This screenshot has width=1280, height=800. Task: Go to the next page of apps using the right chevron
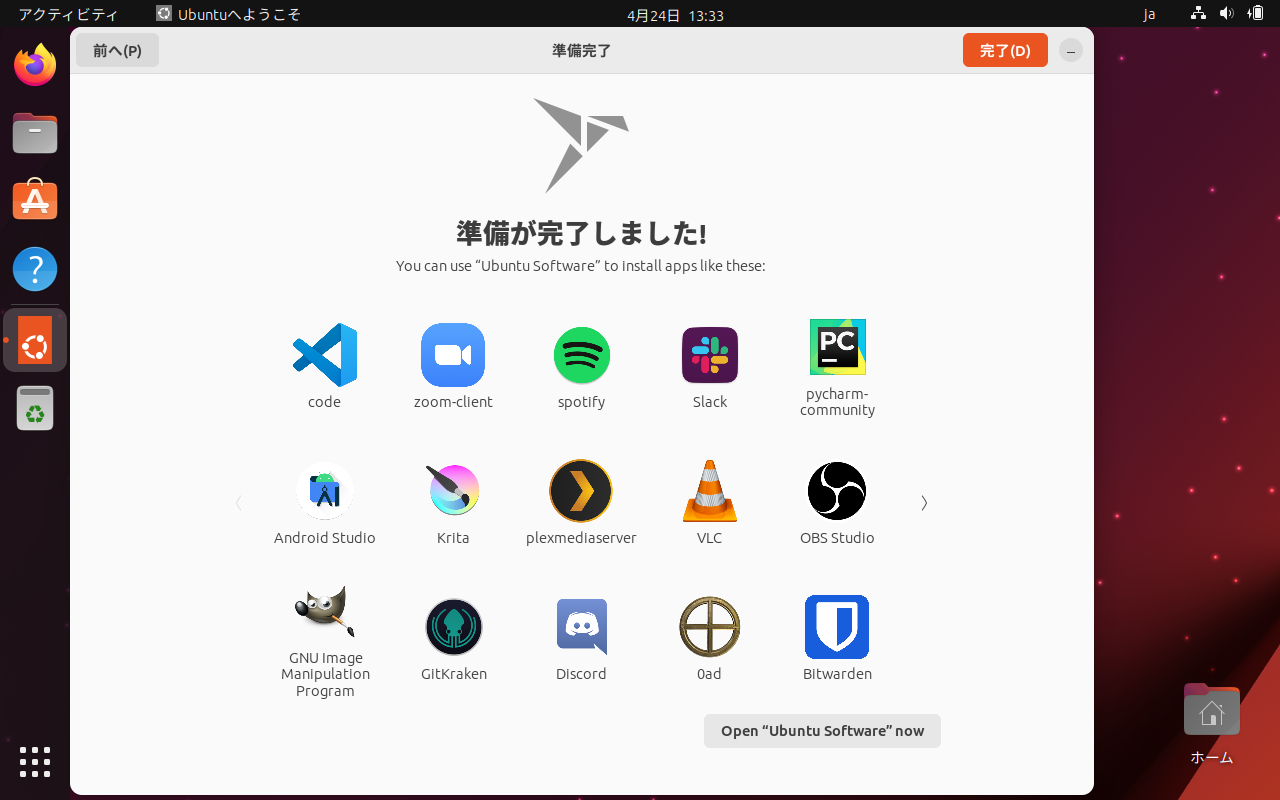click(924, 503)
